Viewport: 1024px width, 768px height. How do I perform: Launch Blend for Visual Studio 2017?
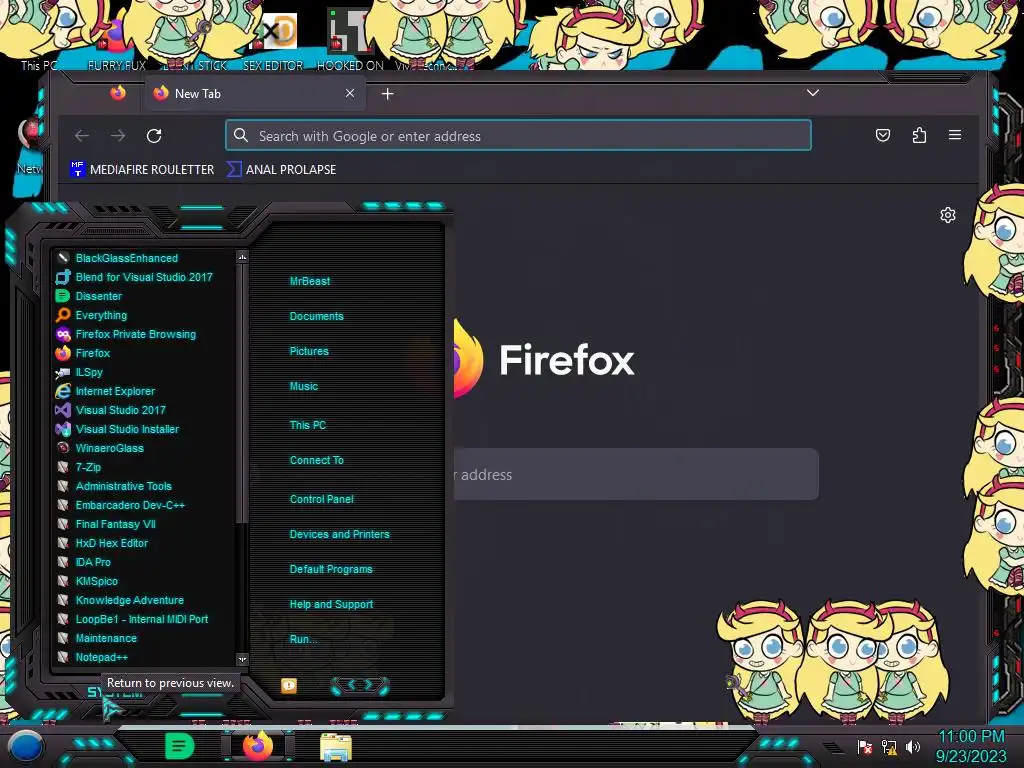(135, 277)
